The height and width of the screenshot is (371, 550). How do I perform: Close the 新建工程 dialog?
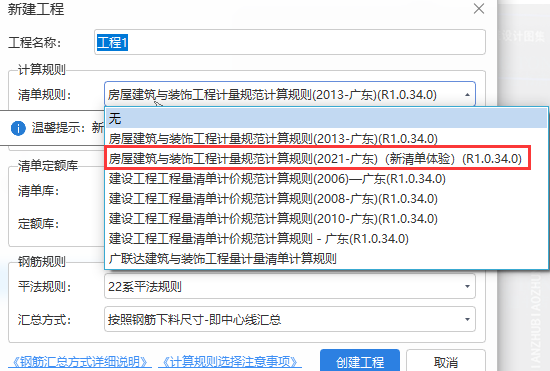[x=479, y=9]
